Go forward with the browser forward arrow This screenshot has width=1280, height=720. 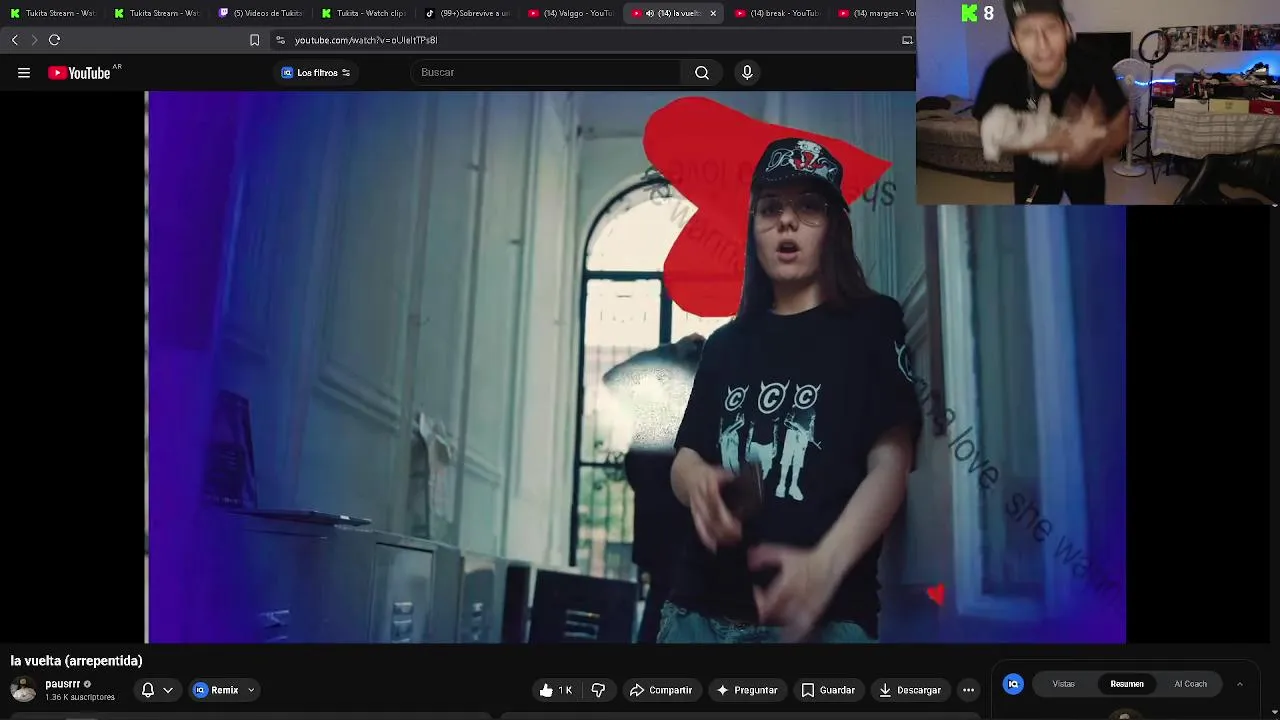(34, 40)
